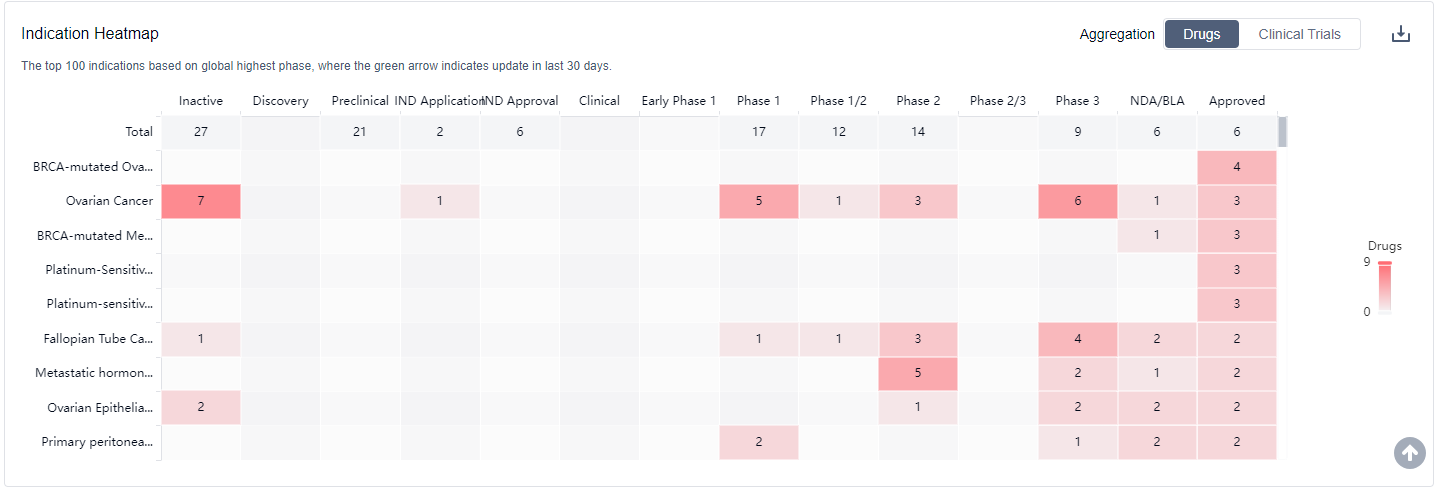The height and width of the screenshot is (489, 1438).
Task: Select the Ovarian Cancer row label
Action: point(109,201)
